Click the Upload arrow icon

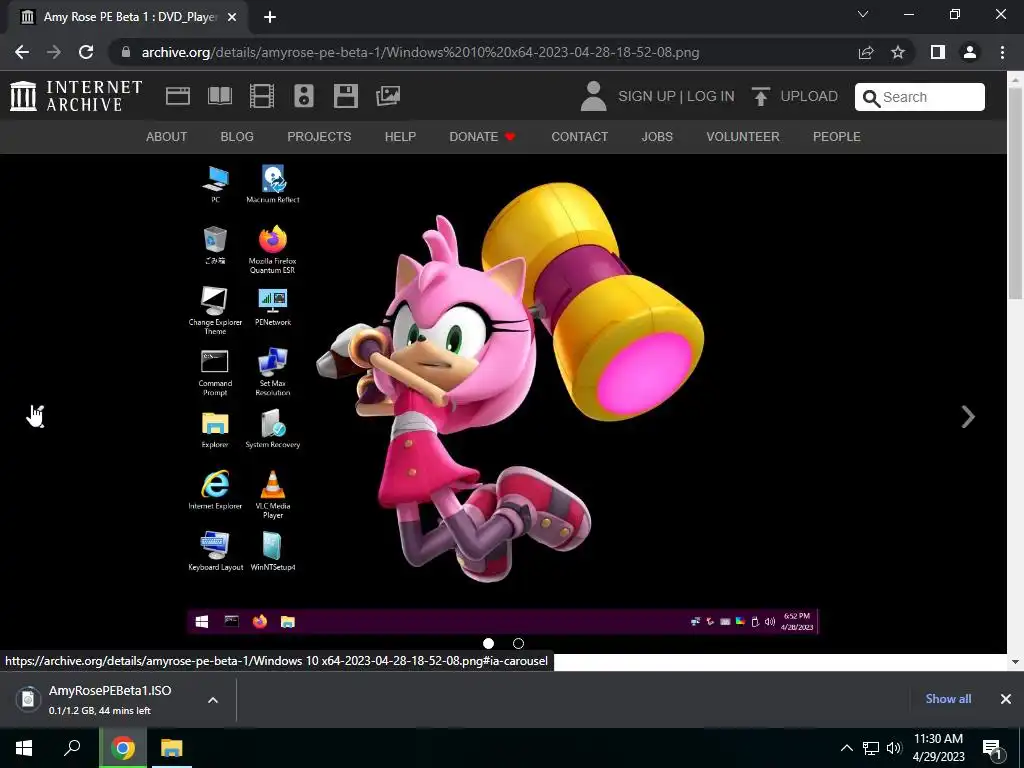click(x=760, y=97)
